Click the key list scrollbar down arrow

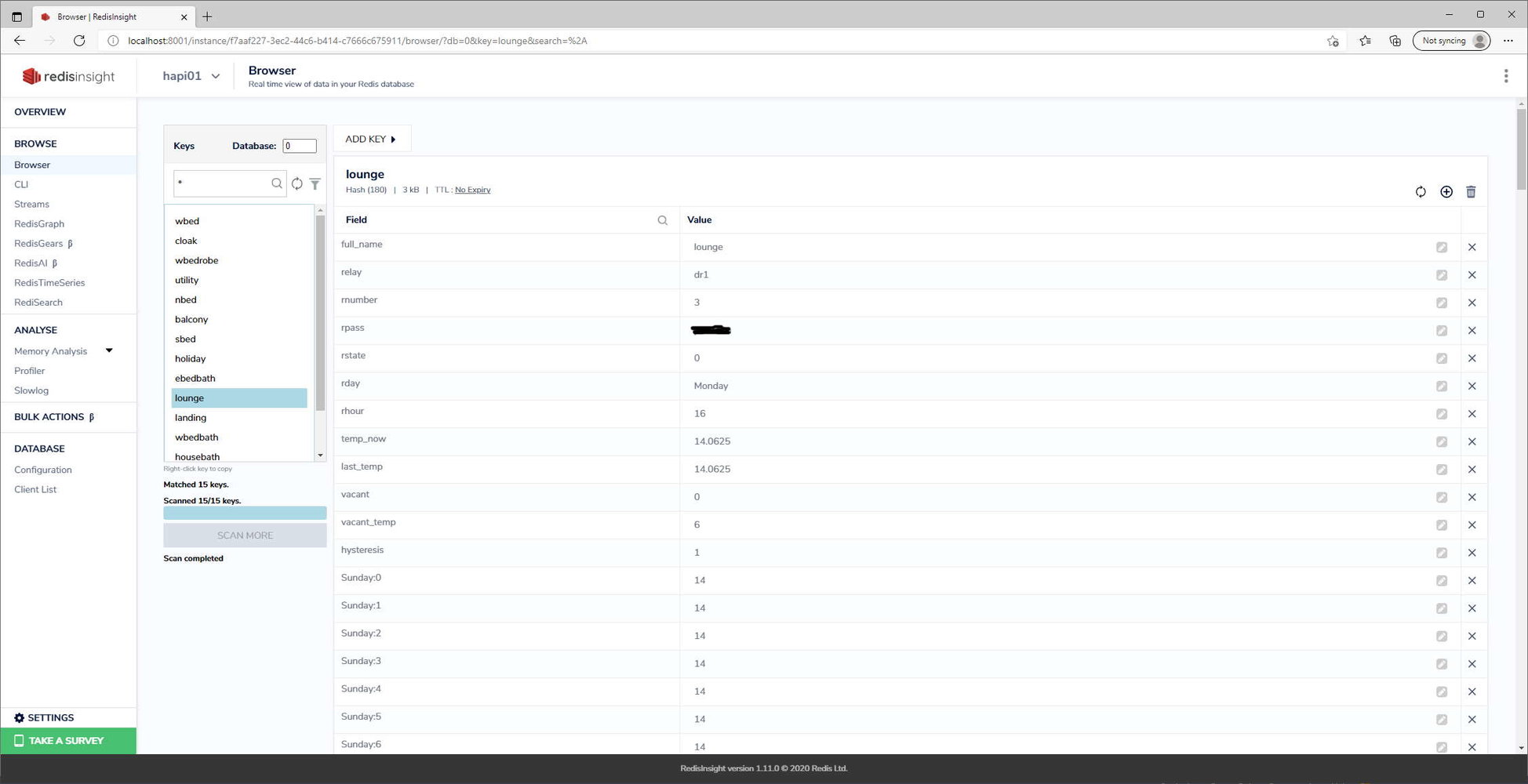coord(320,456)
